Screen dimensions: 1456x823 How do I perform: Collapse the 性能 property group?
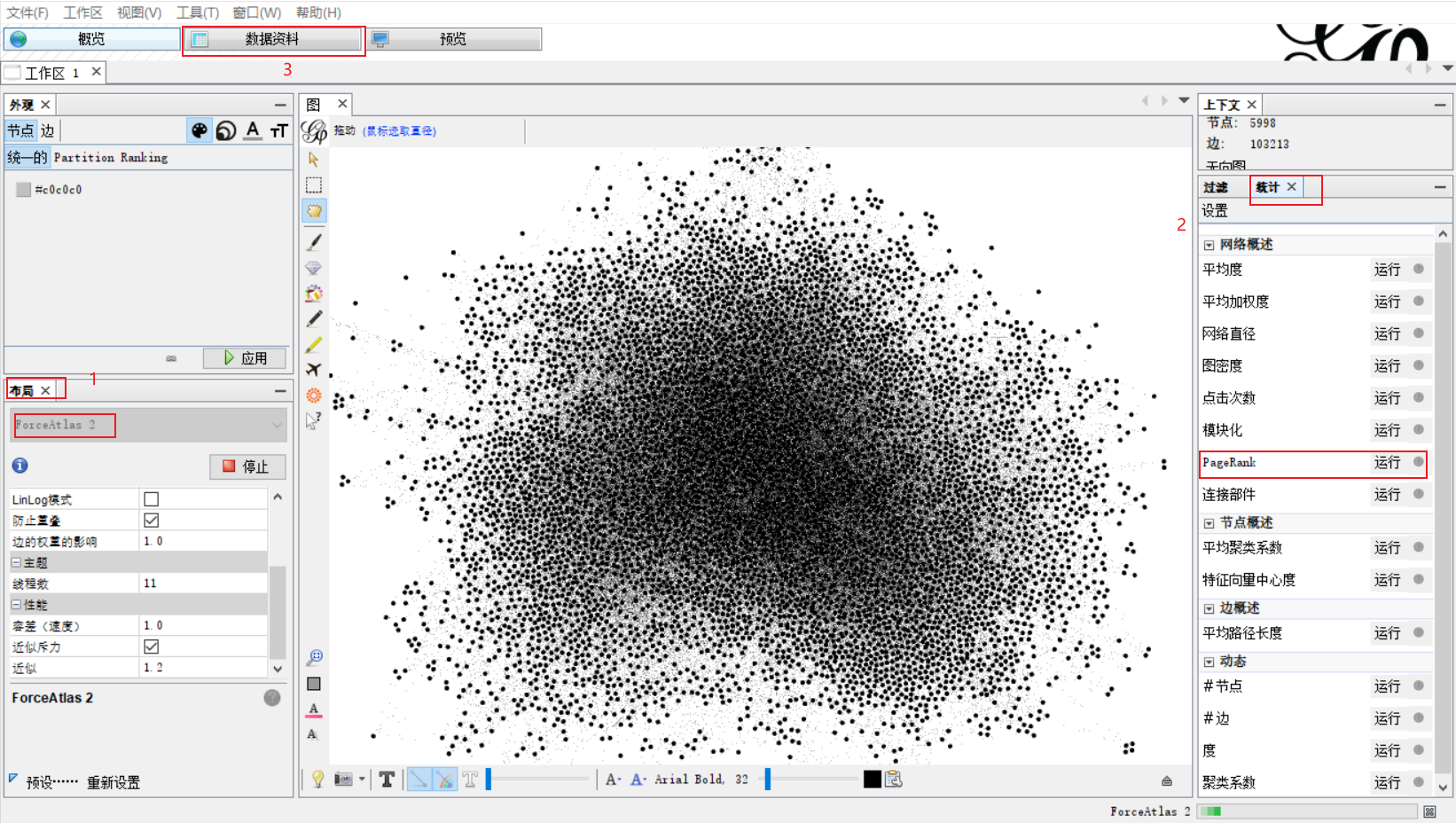16,605
